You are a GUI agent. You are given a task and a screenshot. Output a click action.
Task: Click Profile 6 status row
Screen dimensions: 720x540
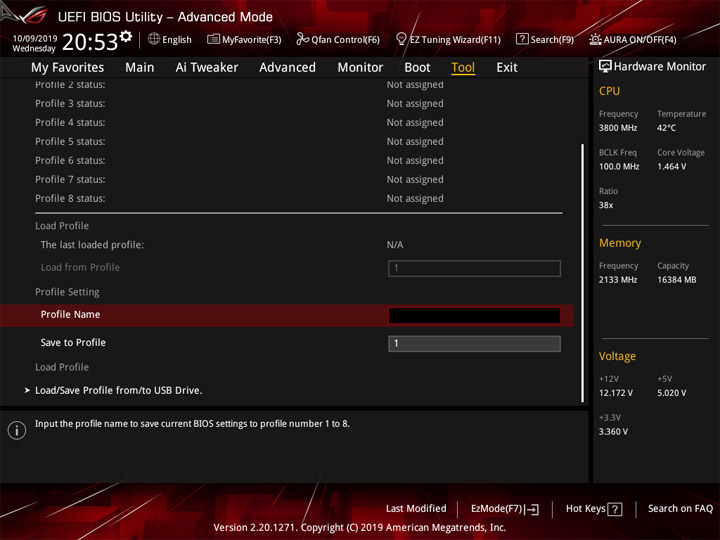(x=298, y=161)
